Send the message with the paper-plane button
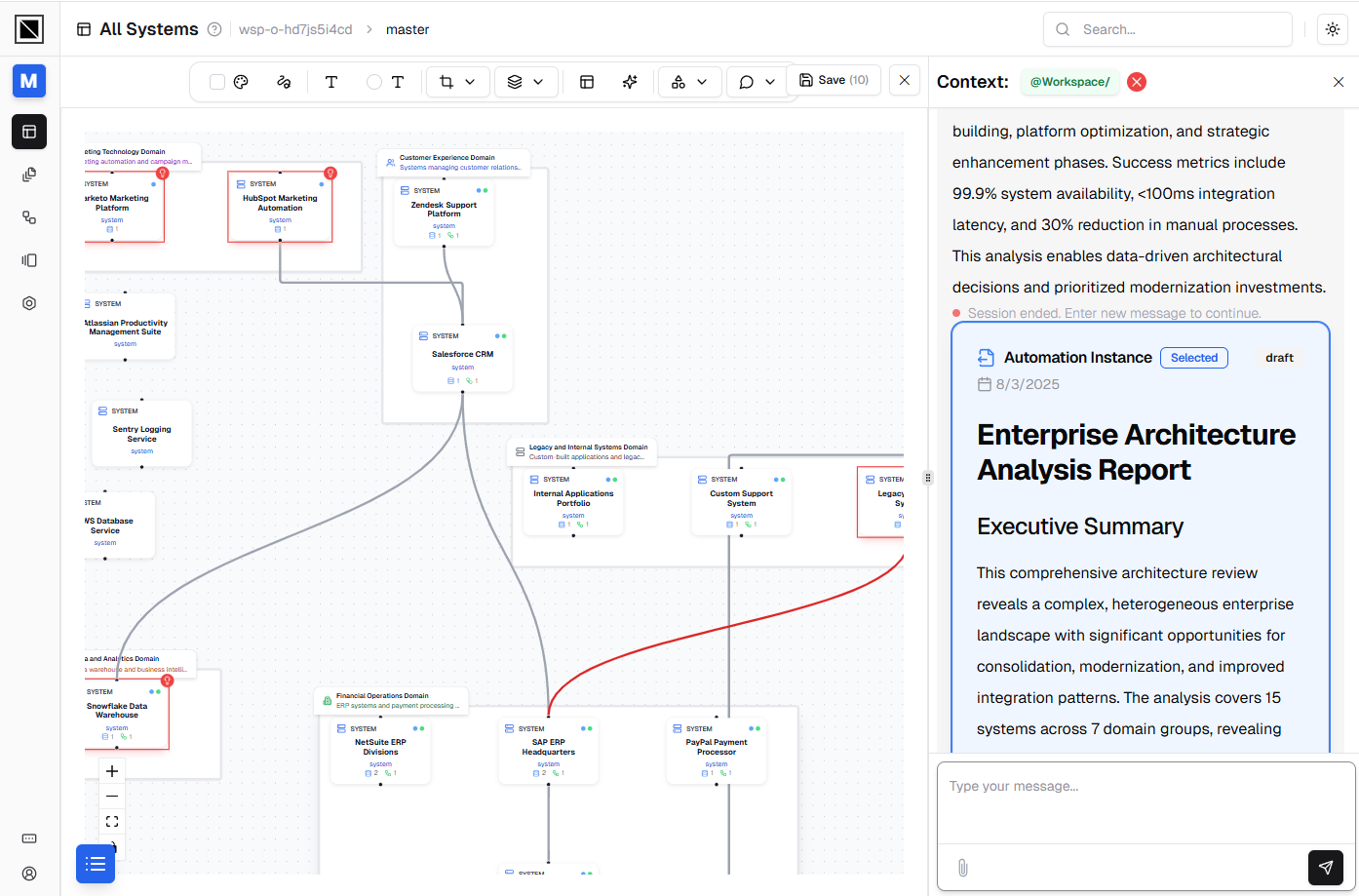The image size is (1359, 896). tap(1326, 867)
